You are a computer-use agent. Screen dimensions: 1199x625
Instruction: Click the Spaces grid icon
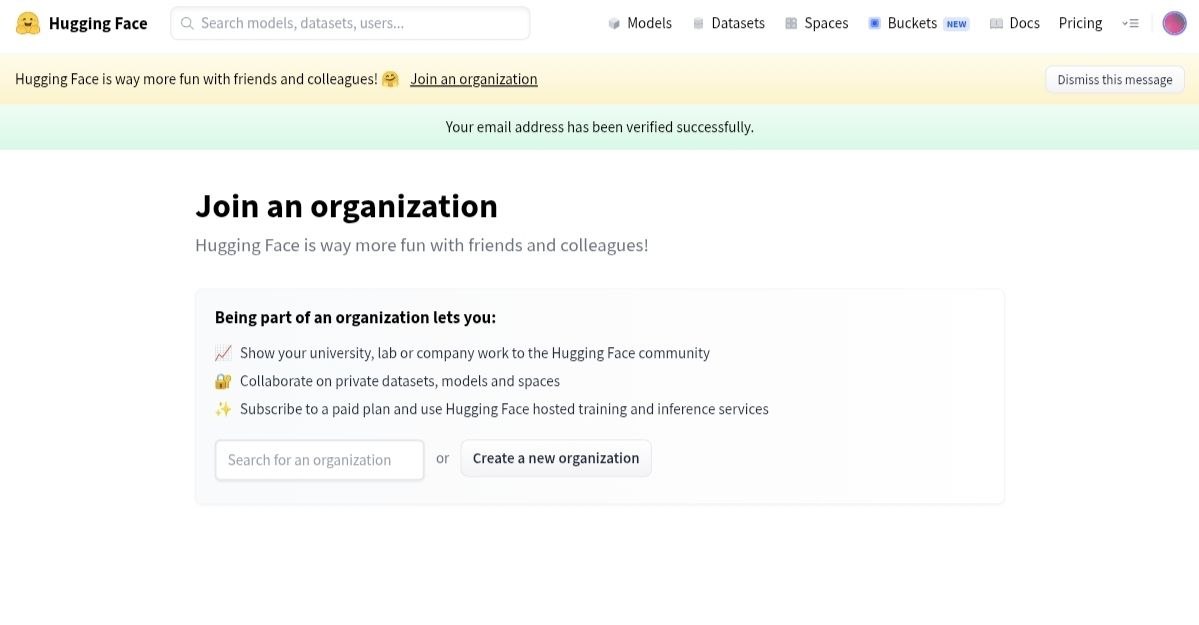point(791,24)
